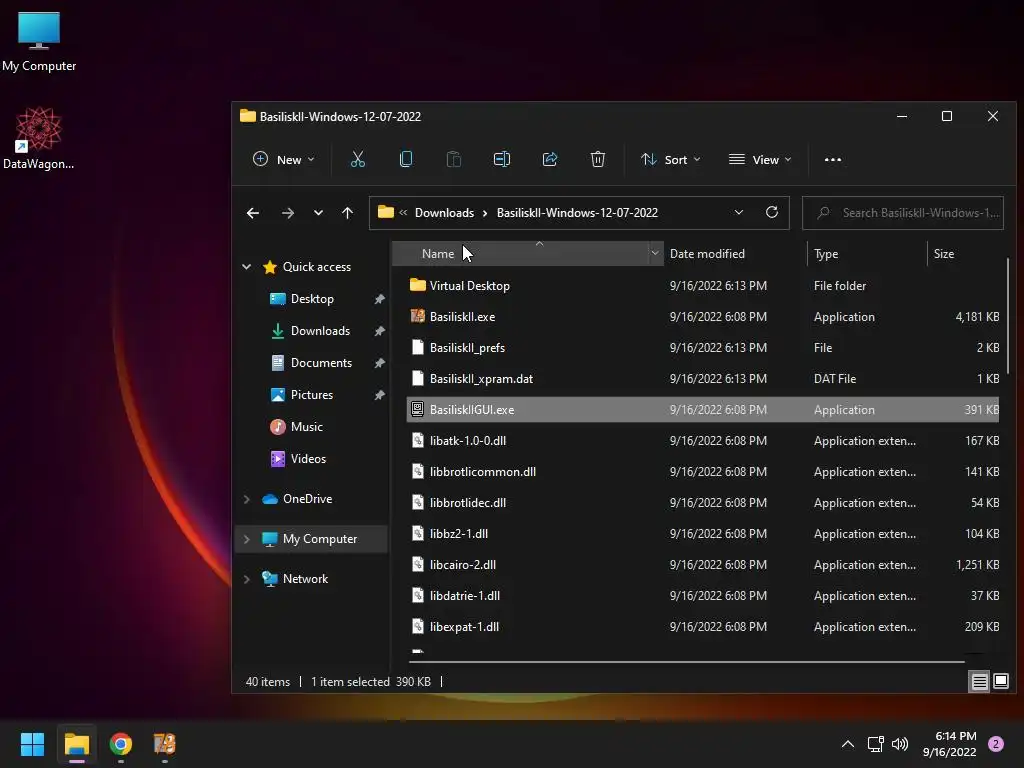Select libexpat-1.dll file
1024x768 pixels.
coord(464,627)
